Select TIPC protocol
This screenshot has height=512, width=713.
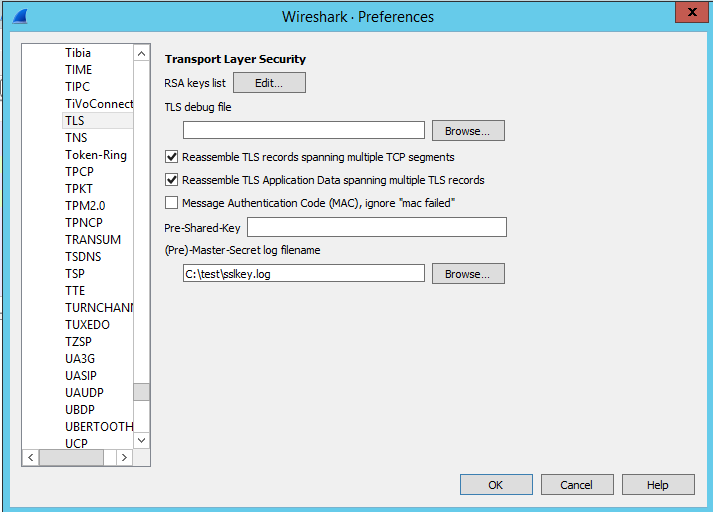(77, 86)
